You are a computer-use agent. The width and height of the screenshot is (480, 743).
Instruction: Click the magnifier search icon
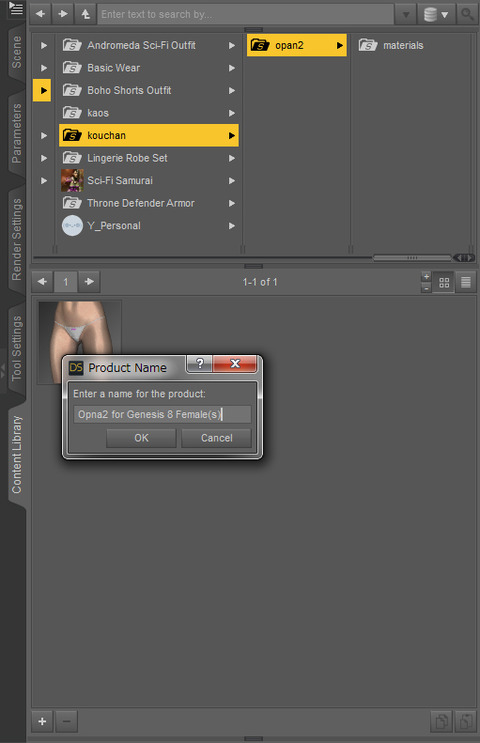[467, 14]
